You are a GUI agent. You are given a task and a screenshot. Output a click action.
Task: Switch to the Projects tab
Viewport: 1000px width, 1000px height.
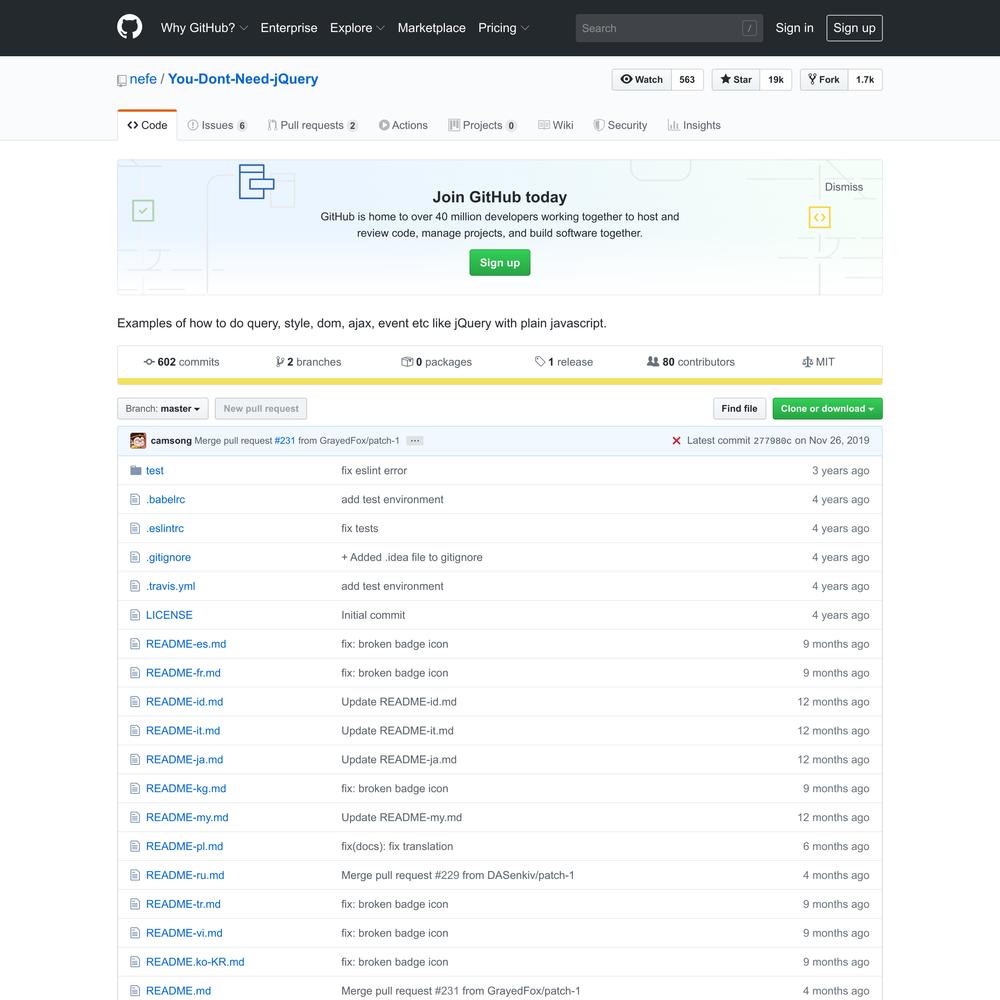(482, 126)
